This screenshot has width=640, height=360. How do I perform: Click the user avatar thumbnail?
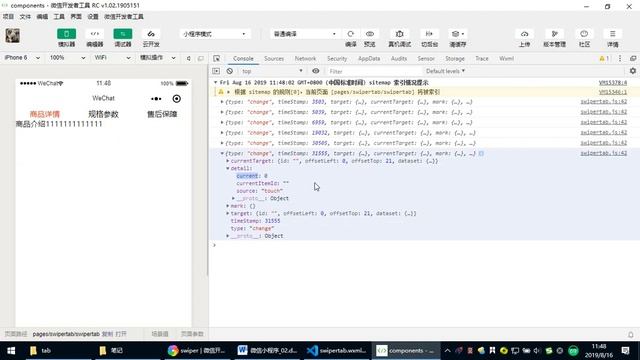pyautogui.click(x=13, y=36)
